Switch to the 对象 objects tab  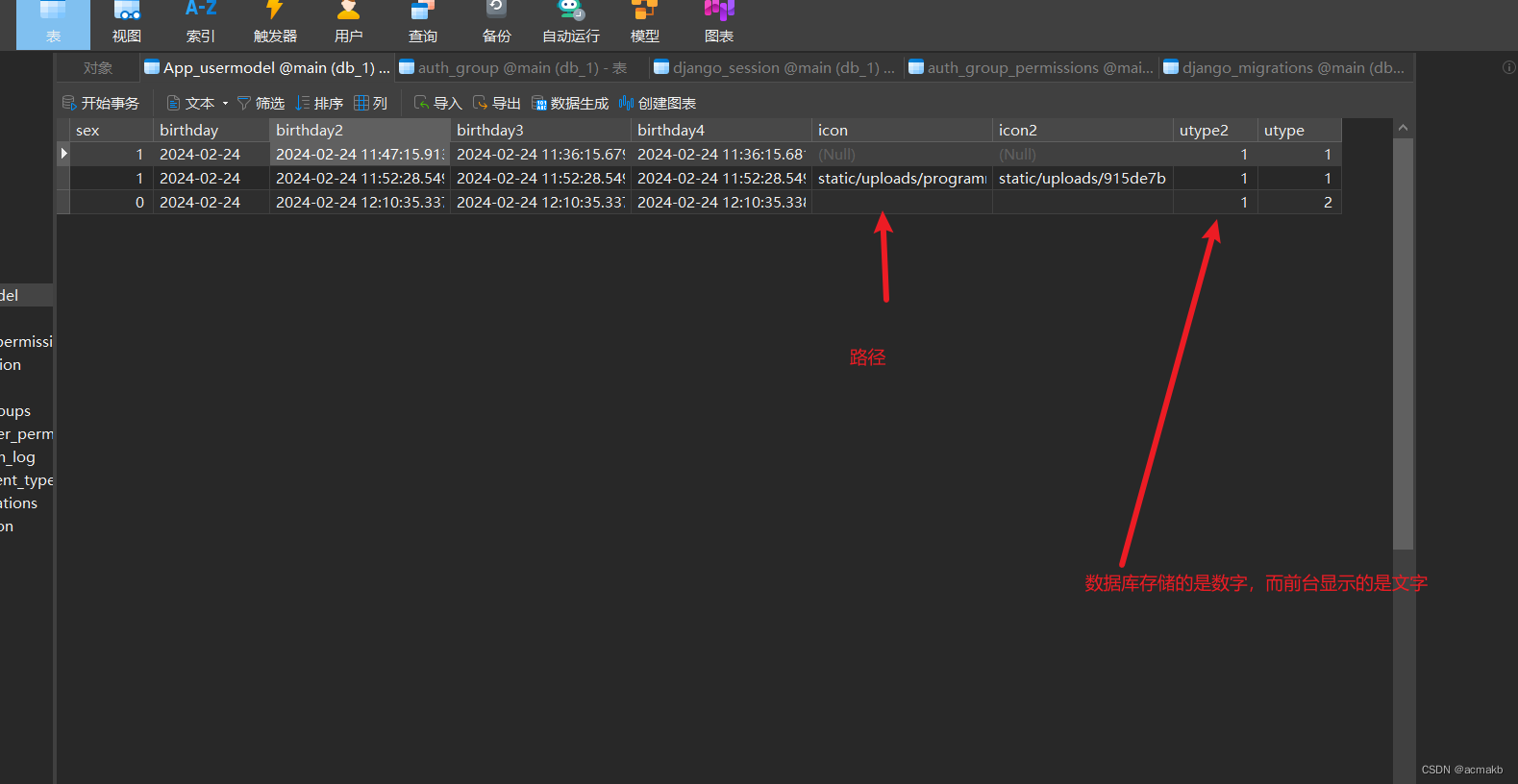[98, 68]
